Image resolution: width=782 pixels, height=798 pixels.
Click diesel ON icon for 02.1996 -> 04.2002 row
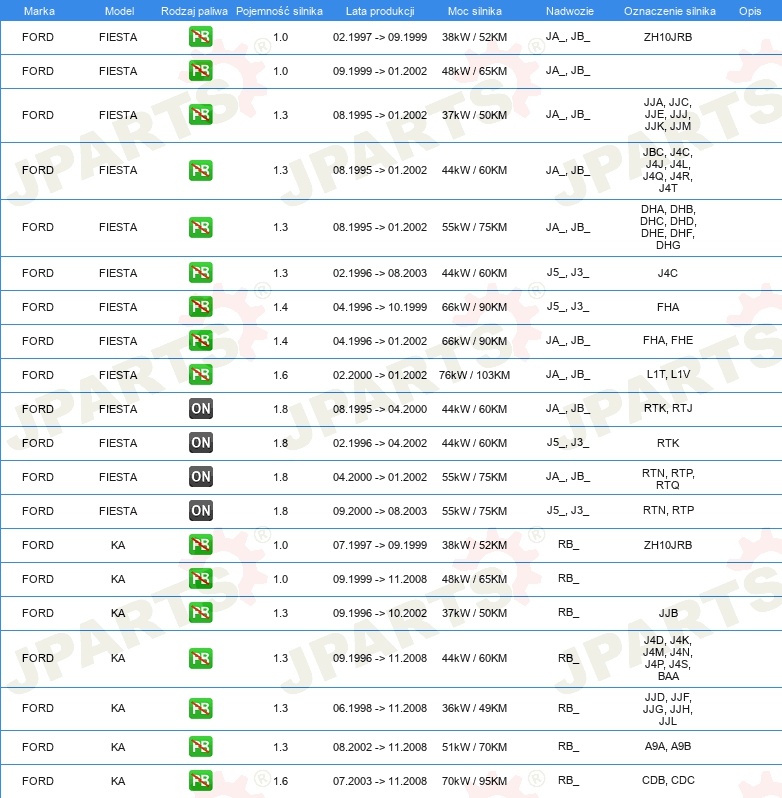coord(200,443)
